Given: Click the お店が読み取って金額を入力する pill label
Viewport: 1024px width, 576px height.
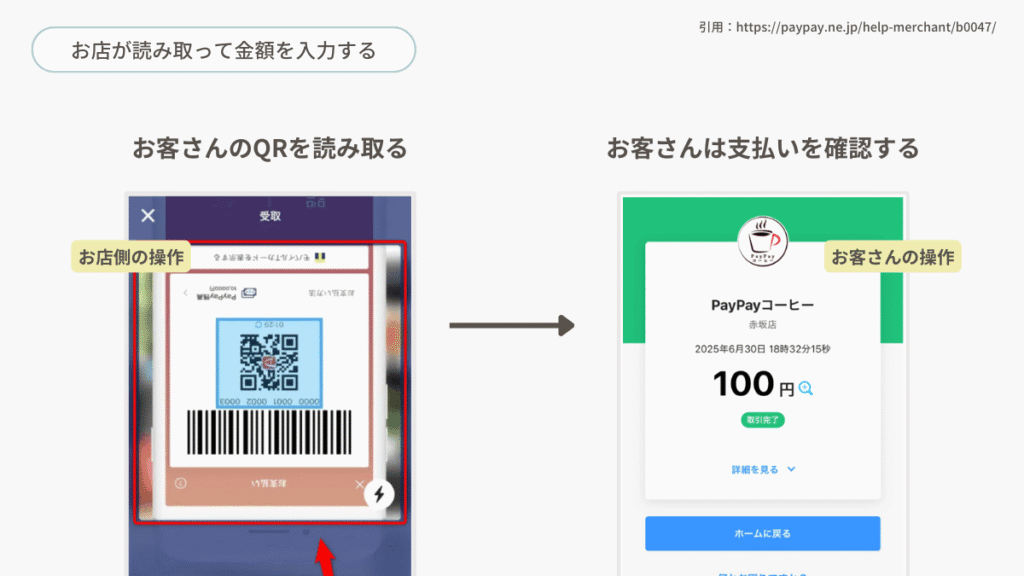Looking at the screenshot, I should point(223,50).
